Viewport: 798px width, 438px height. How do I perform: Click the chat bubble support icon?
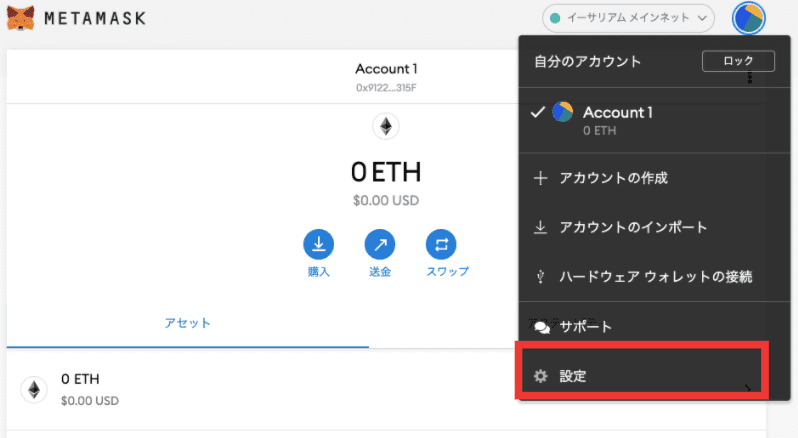tap(542, 327)
